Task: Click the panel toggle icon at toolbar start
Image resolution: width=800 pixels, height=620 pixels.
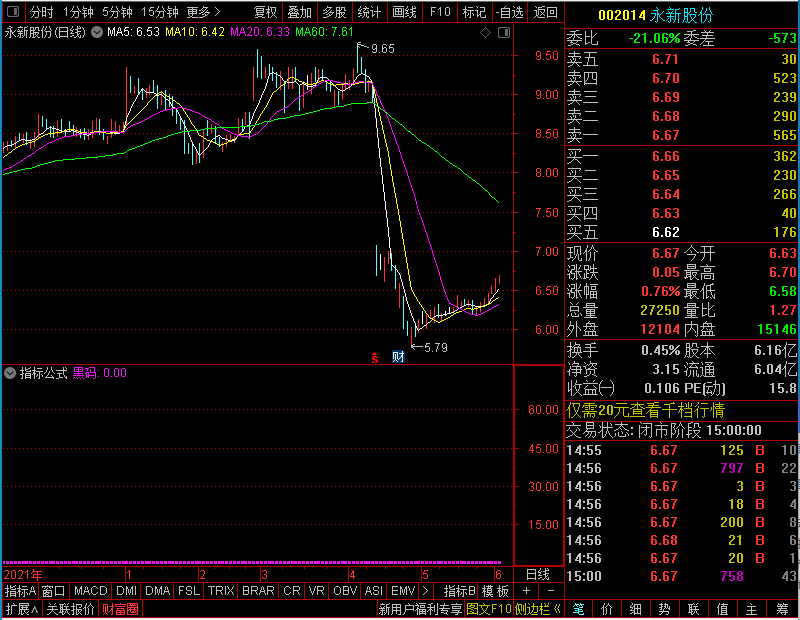Action: (13, 11)
